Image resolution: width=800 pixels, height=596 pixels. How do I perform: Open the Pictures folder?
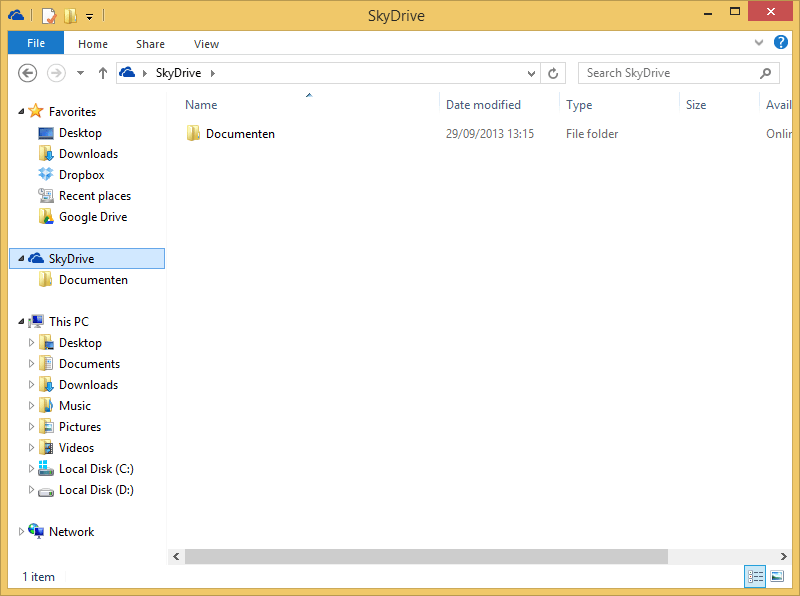(80, 427)
